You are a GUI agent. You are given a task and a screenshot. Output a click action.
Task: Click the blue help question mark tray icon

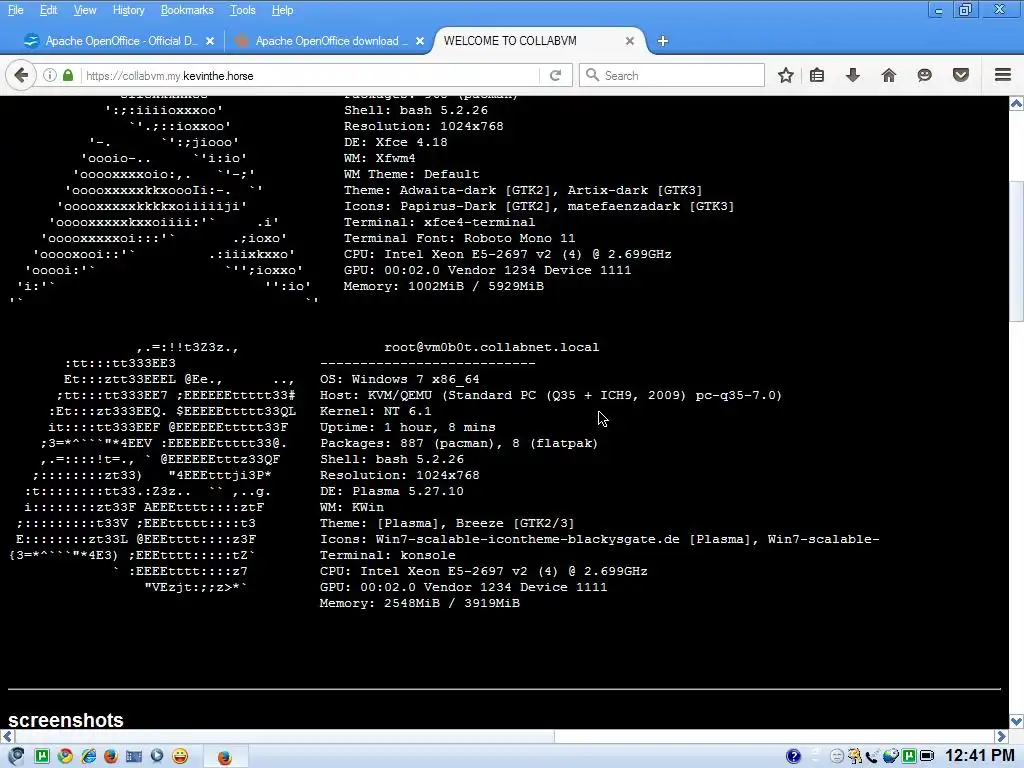(793, 756)
